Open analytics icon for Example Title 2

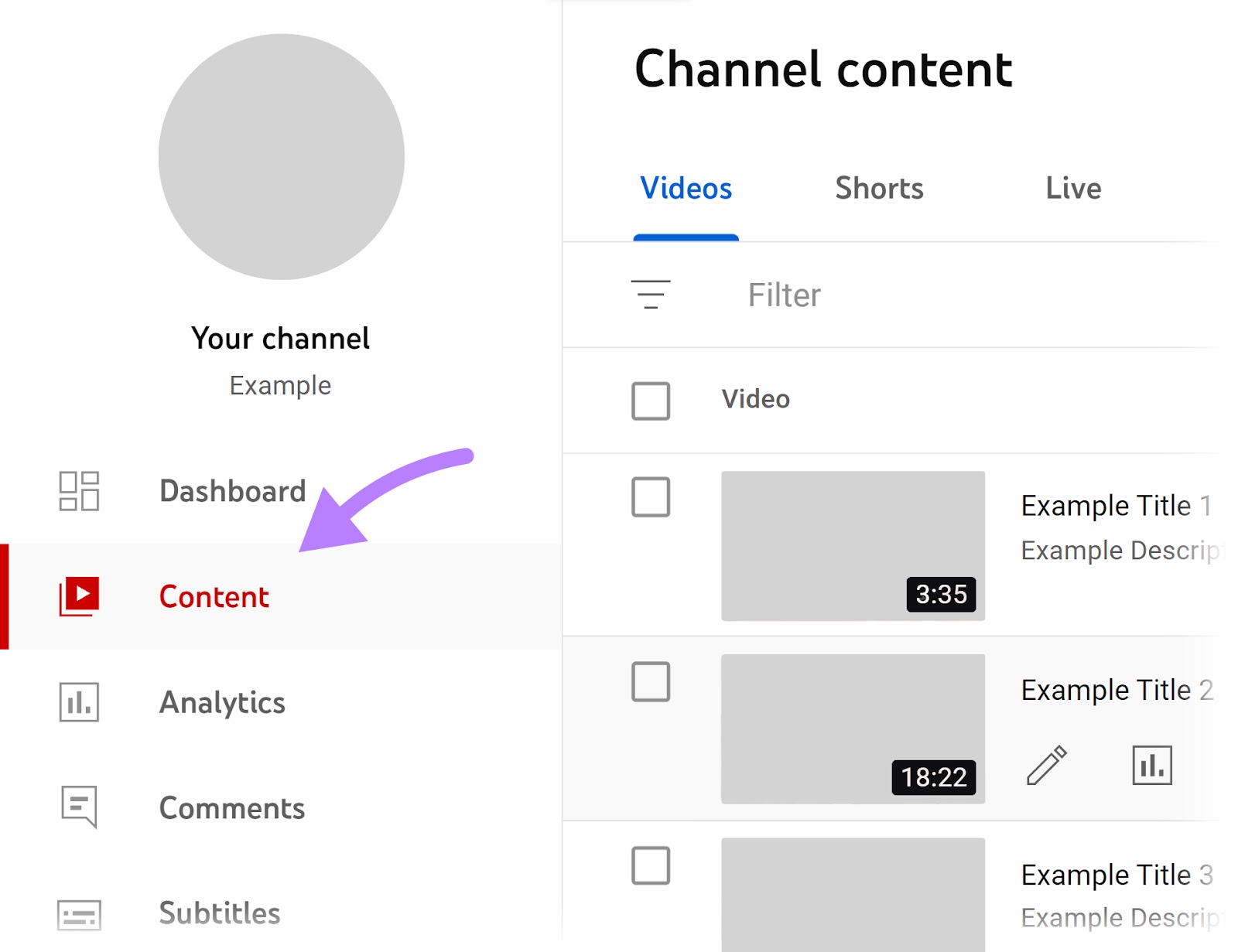coord(1151,765)
